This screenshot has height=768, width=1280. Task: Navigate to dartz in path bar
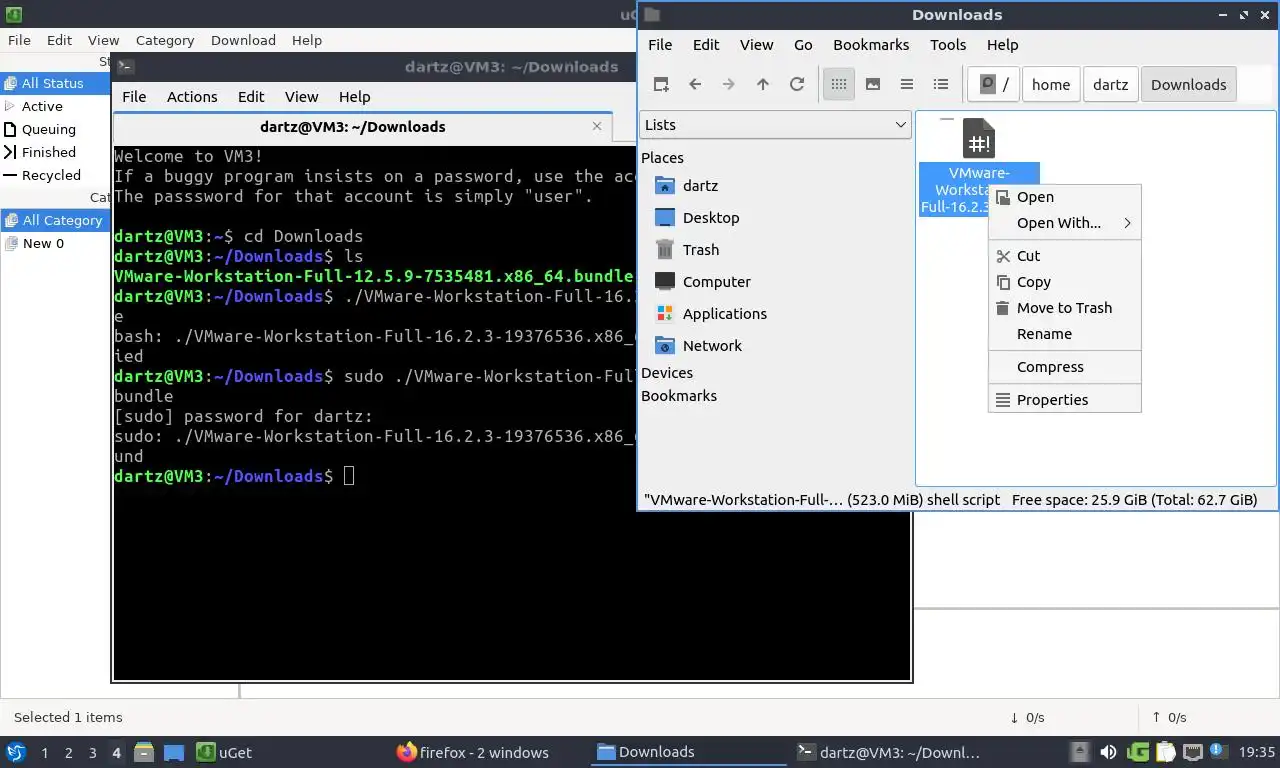click(x=1110, y=85)
